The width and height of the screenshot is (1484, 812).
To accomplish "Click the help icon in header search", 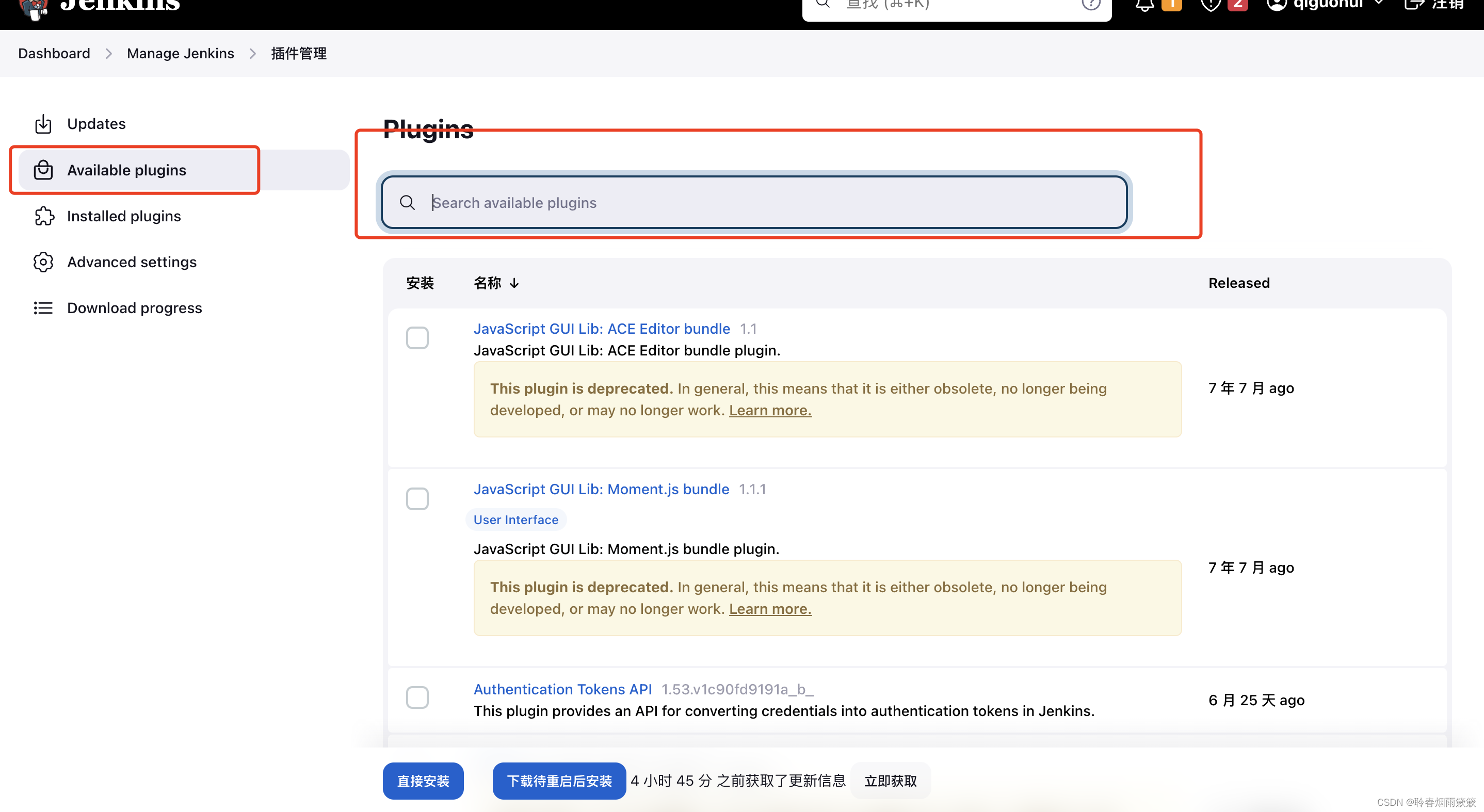I will (1090, 5).
